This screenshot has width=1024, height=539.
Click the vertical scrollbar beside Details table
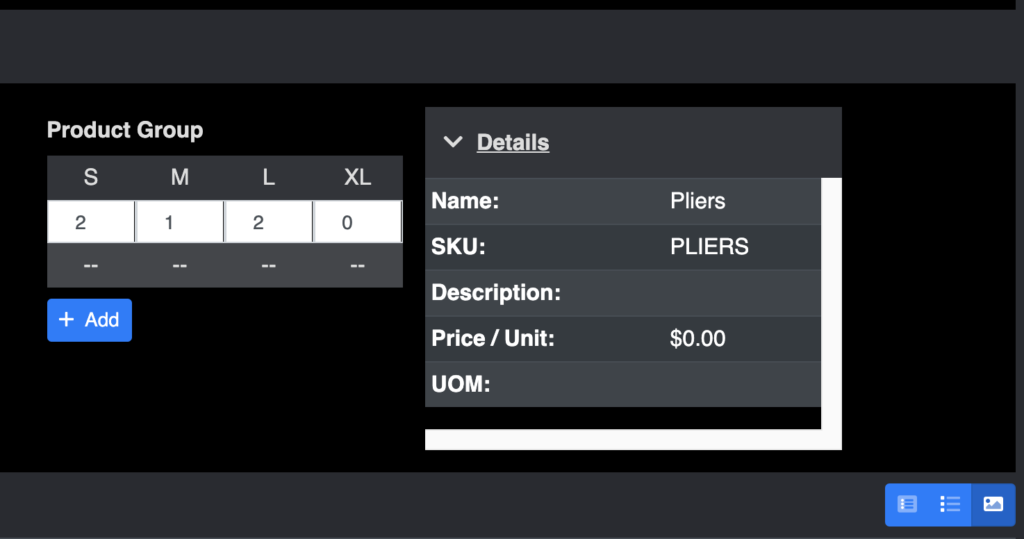[831, 303]
